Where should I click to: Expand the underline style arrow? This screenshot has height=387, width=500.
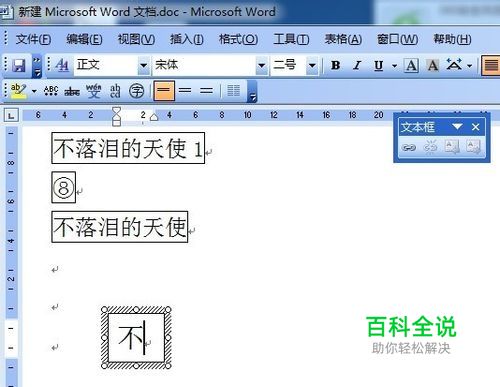click(394, 66)
